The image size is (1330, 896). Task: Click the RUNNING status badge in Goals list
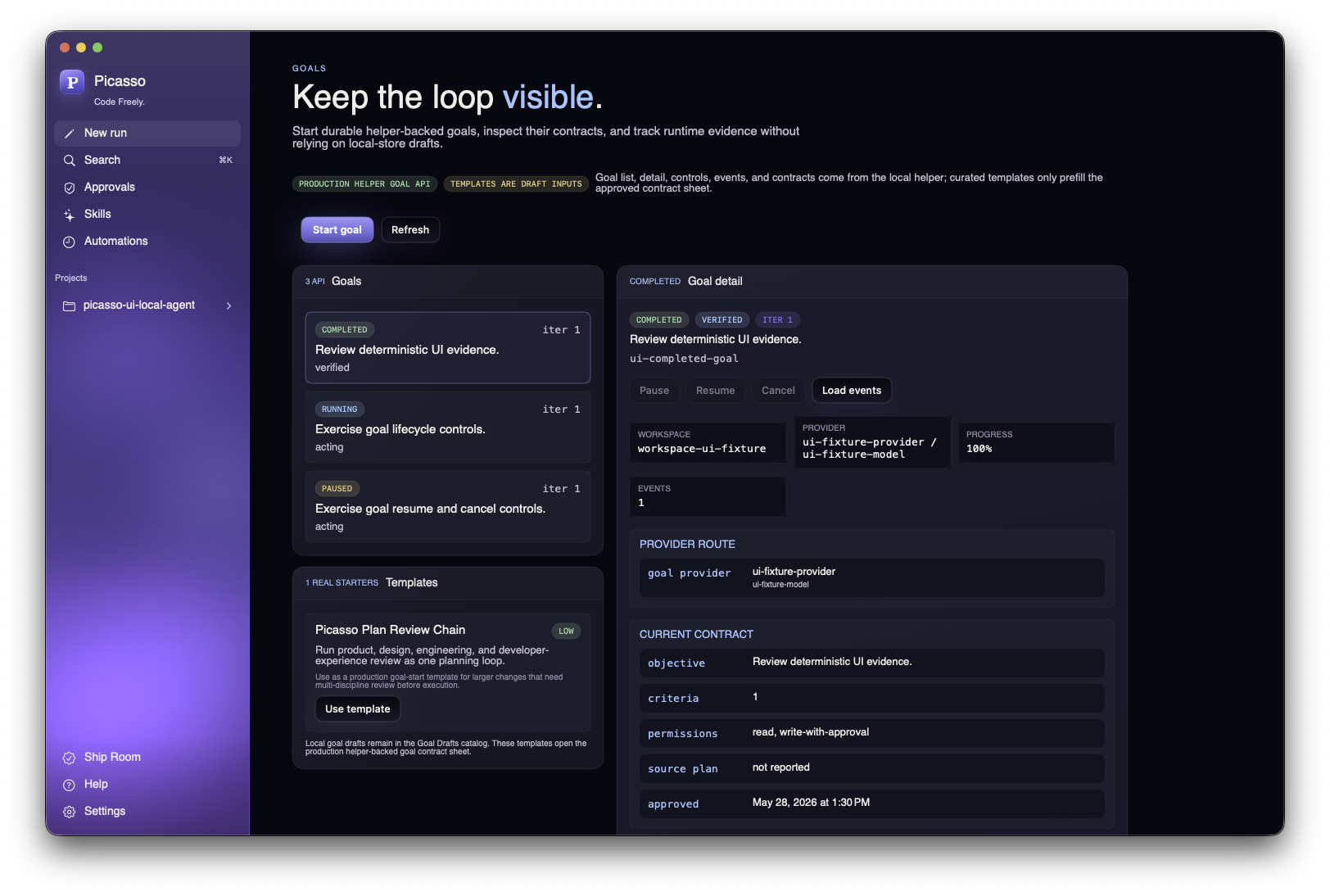(x=339, y=410)
